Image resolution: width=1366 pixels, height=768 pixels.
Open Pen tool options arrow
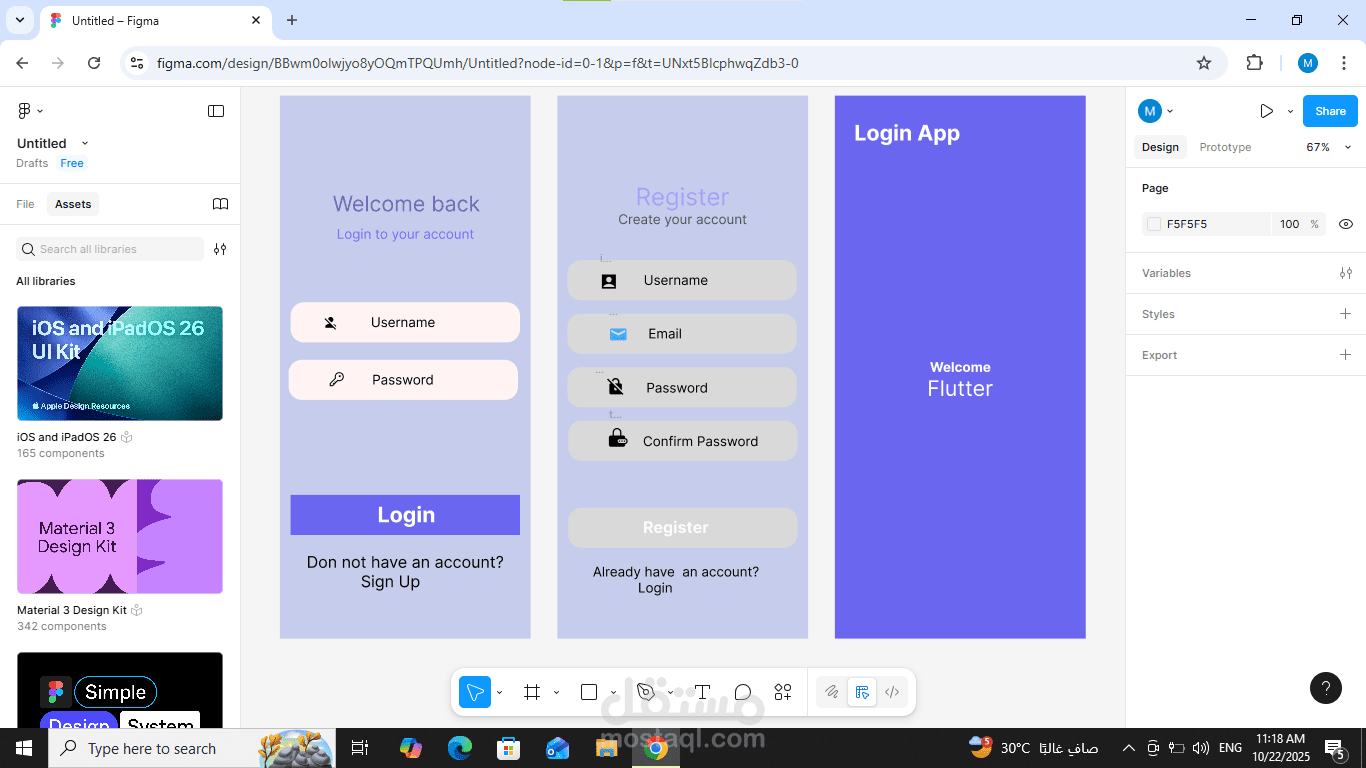pyautogui.click(x=670, y=692)
